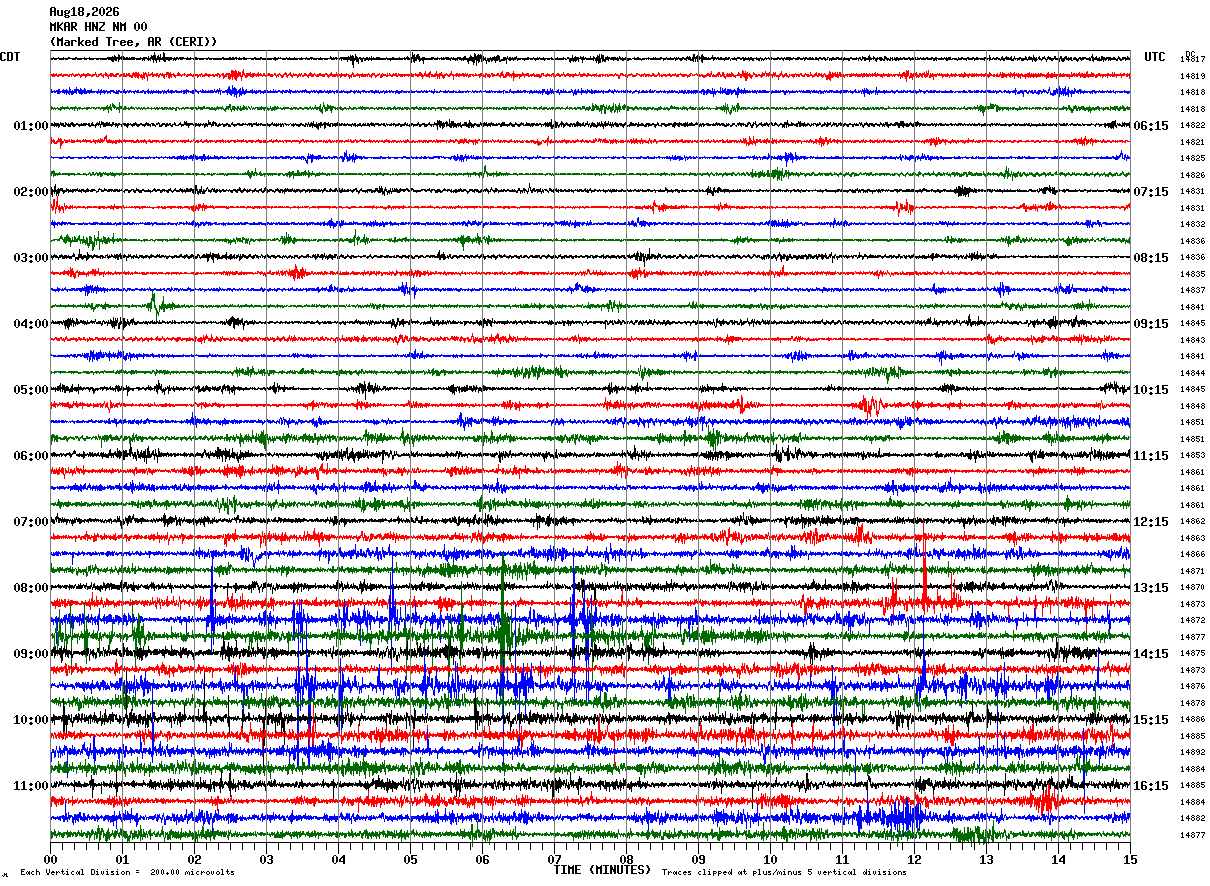
Task: Click the location text Marked Tree, AR (CERI)
Action: [133, 42]
